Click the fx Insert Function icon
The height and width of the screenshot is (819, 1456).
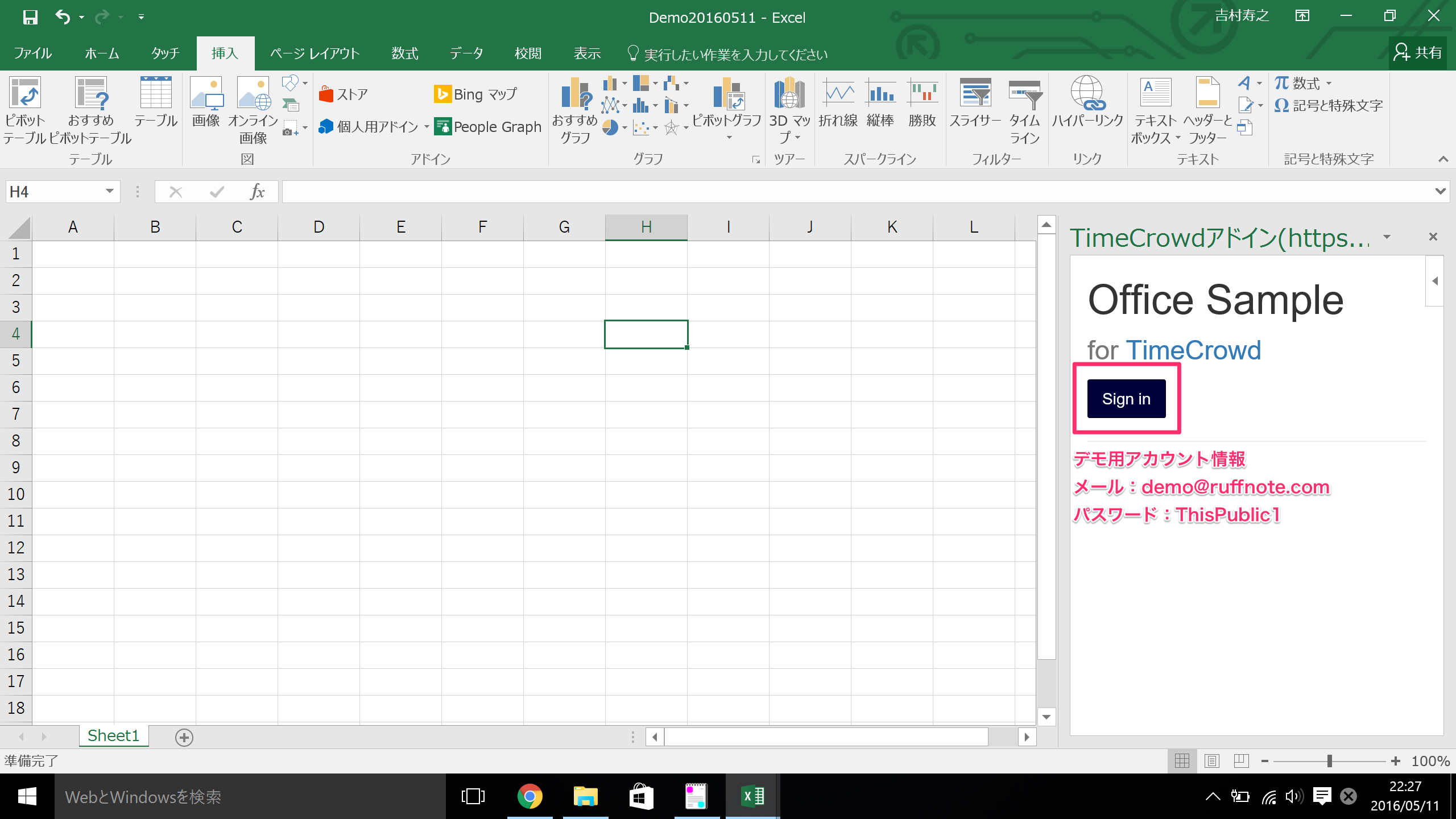click(x=258, y=192)
